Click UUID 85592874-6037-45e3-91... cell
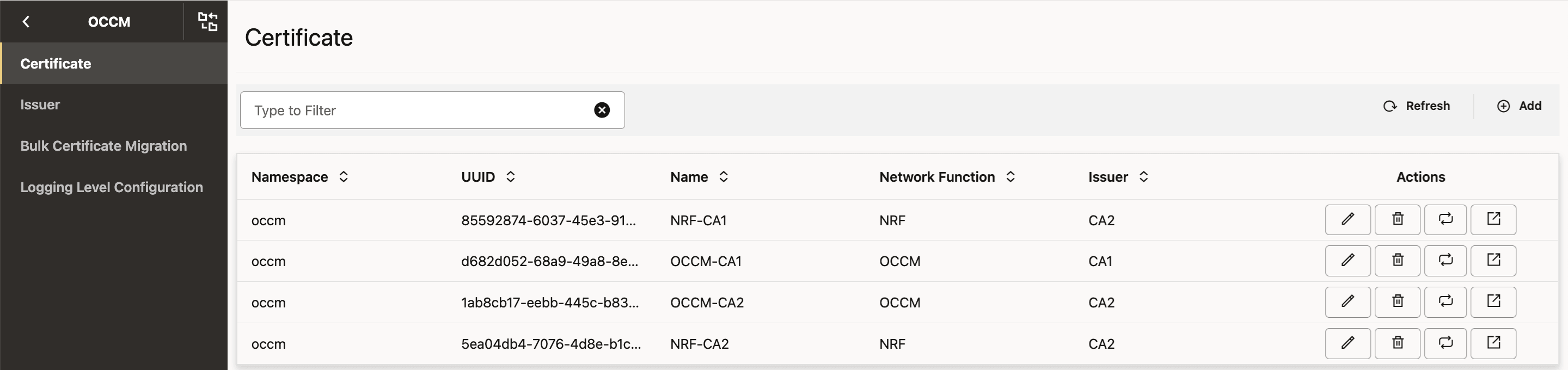The width and height of the screenshot is (1568, 370). [548, 220]
